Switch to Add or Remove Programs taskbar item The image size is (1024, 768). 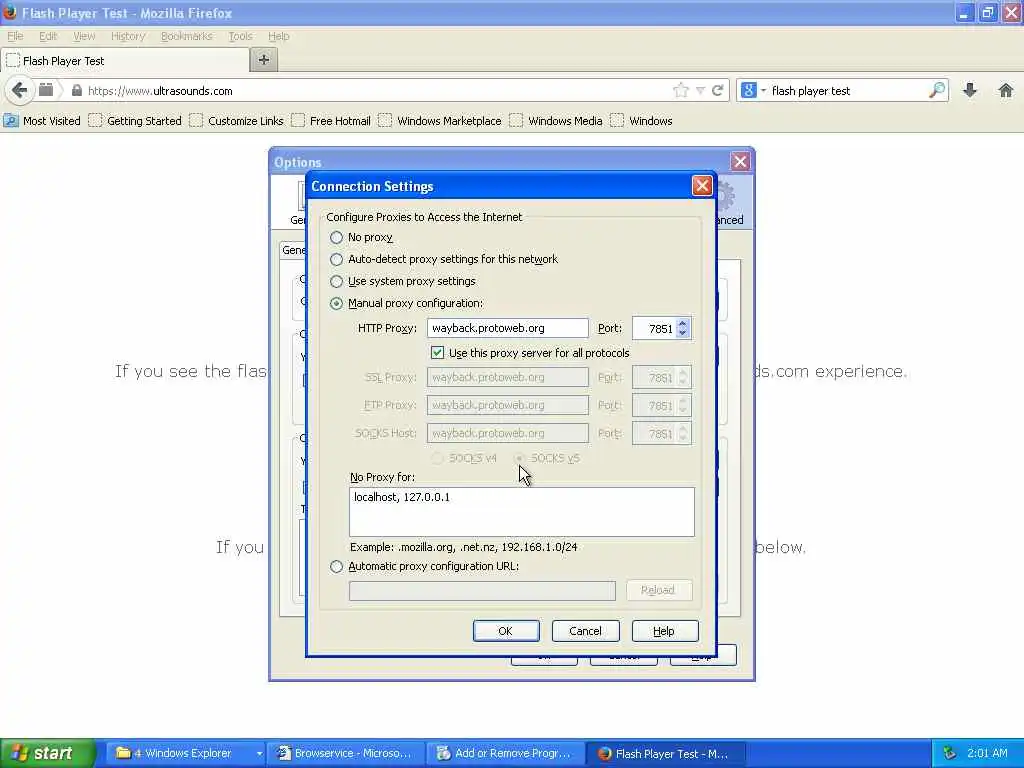click(x=505, y=753)
